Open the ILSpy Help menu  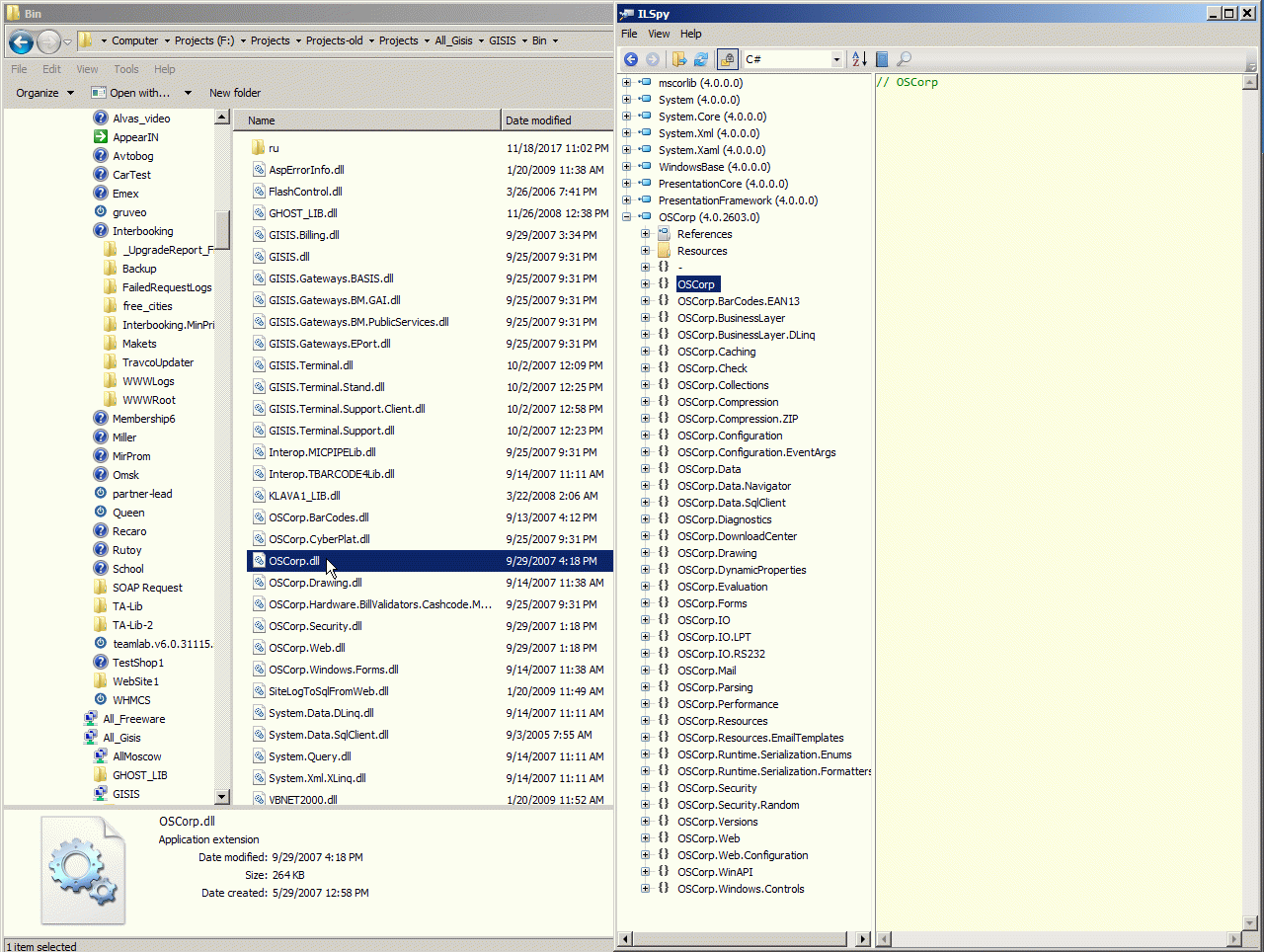(691, 34)
